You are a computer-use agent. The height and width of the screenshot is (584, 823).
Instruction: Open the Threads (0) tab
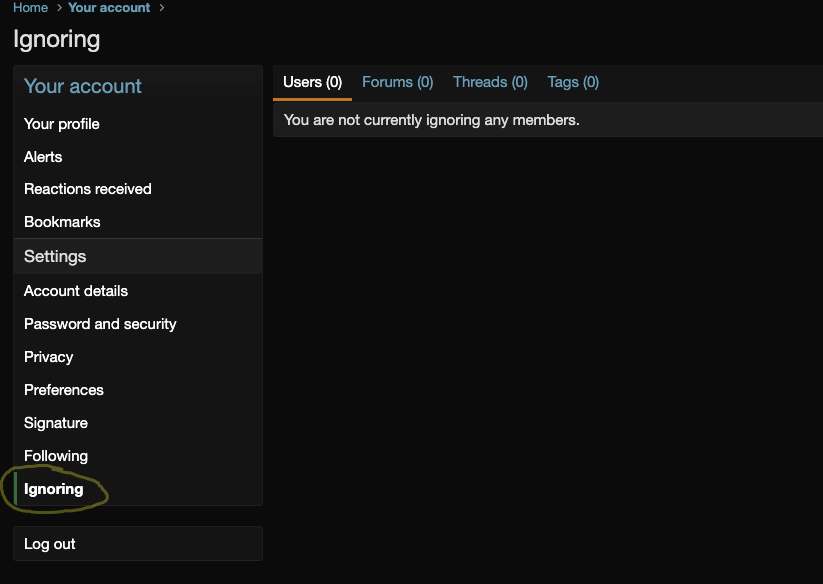[x=490, y=82]
